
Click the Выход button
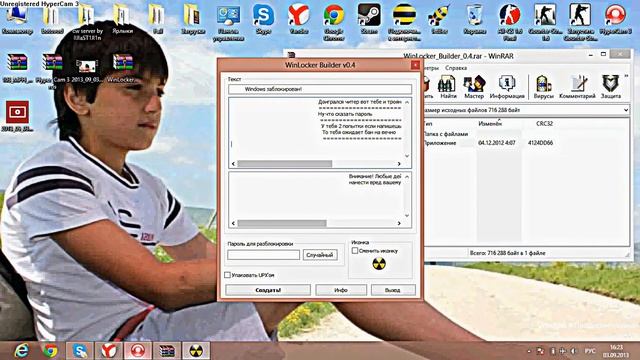pos(393,290)
